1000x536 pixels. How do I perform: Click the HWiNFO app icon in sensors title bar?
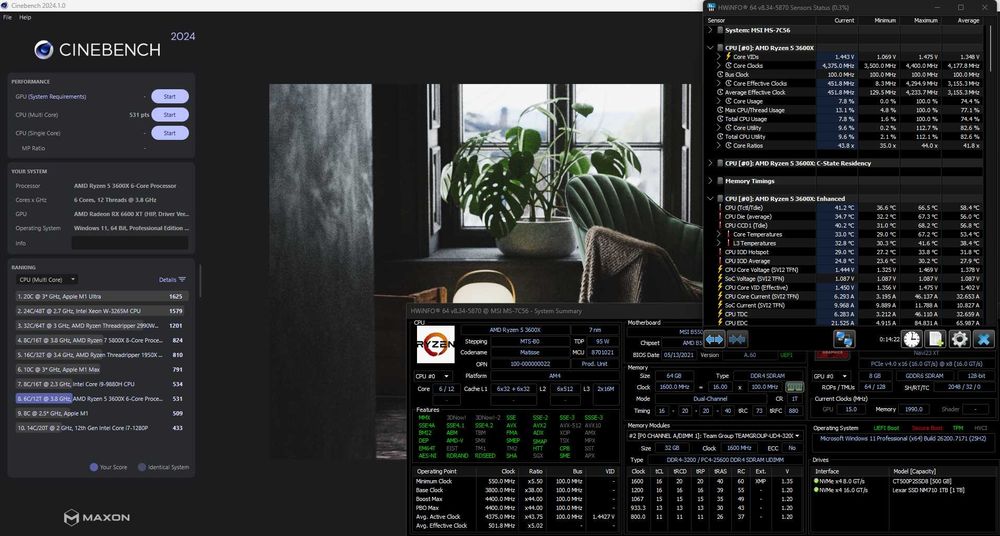[711, 8]
